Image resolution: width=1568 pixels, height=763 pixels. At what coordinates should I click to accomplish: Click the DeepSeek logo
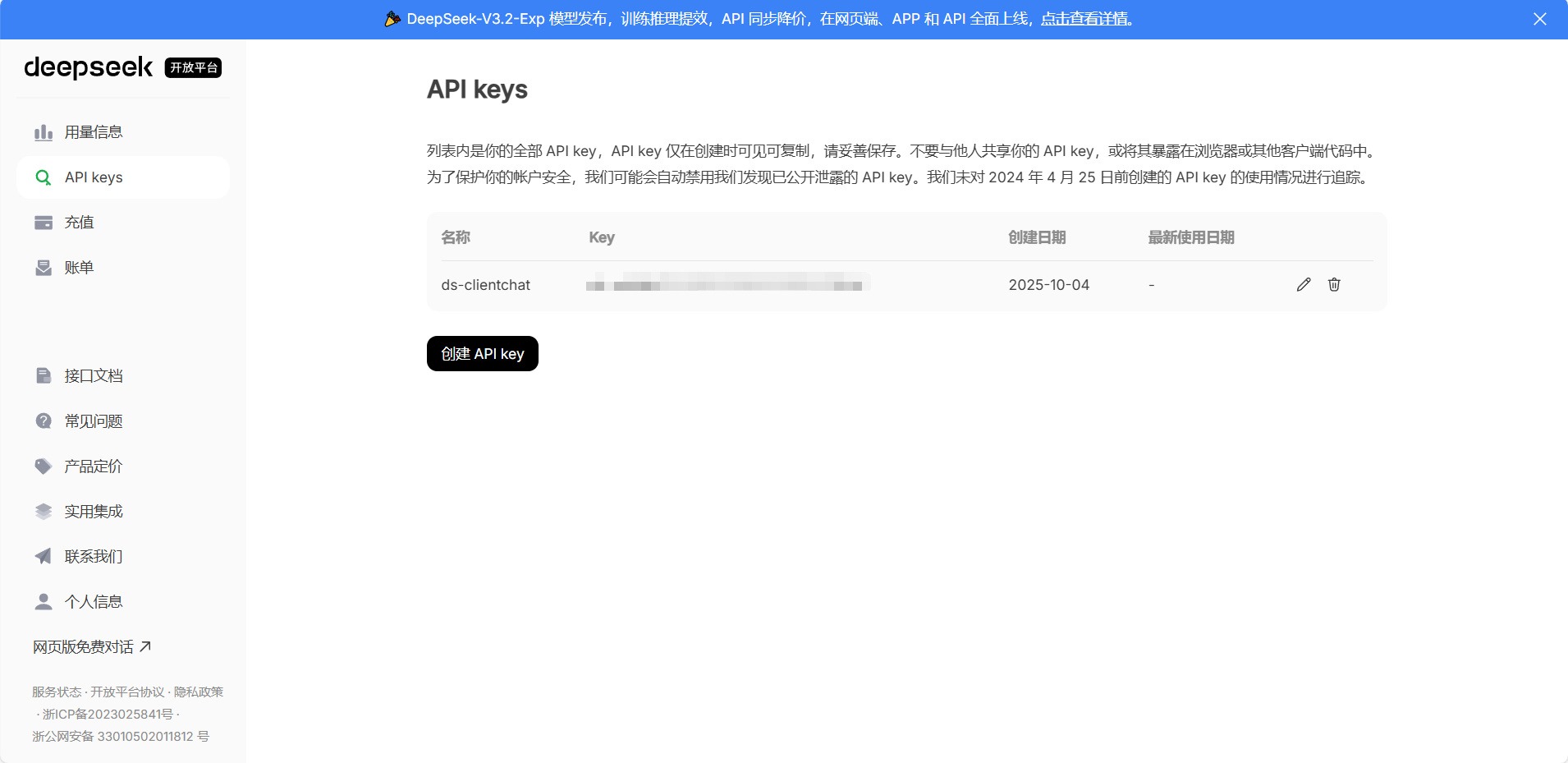(x=89, y=67)
